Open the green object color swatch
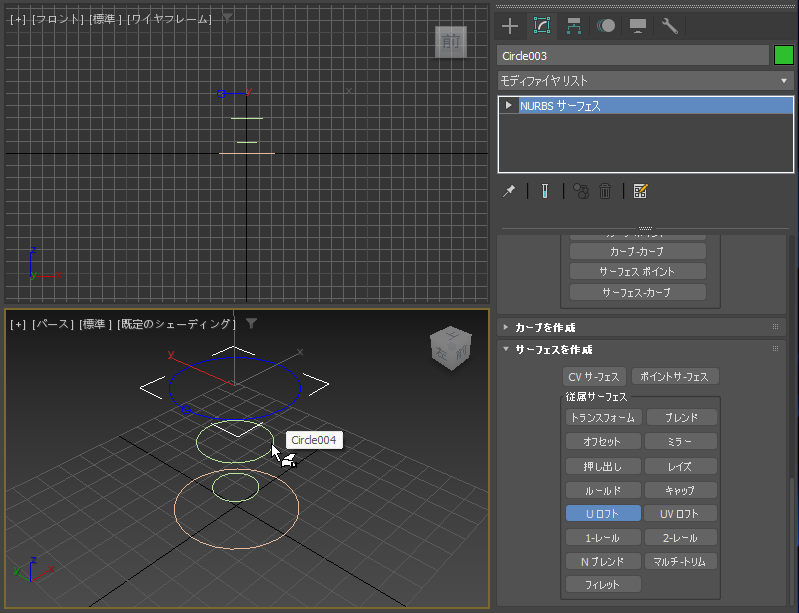Viewport: 799px width, 613px height. click(x=784, y=55)
